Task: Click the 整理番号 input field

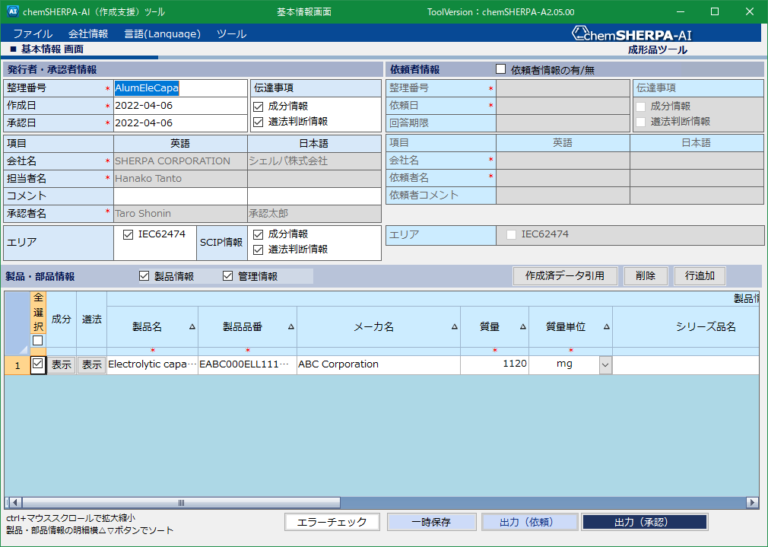Action: [180, 88]
